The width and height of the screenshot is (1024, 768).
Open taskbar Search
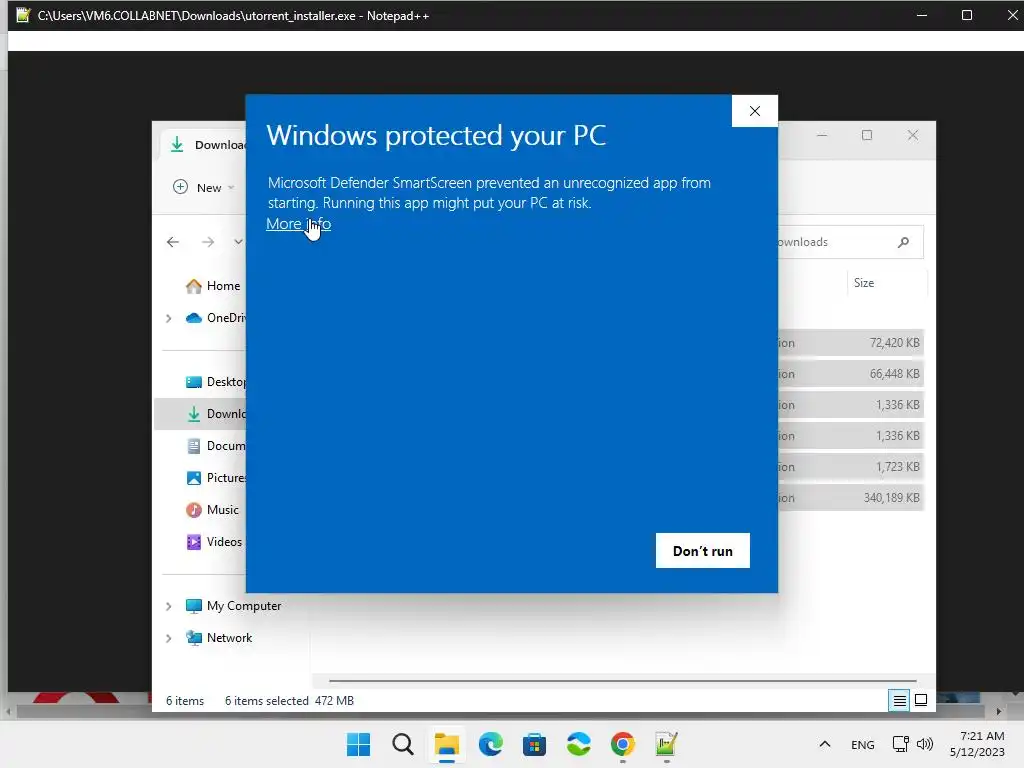point(403,744)
